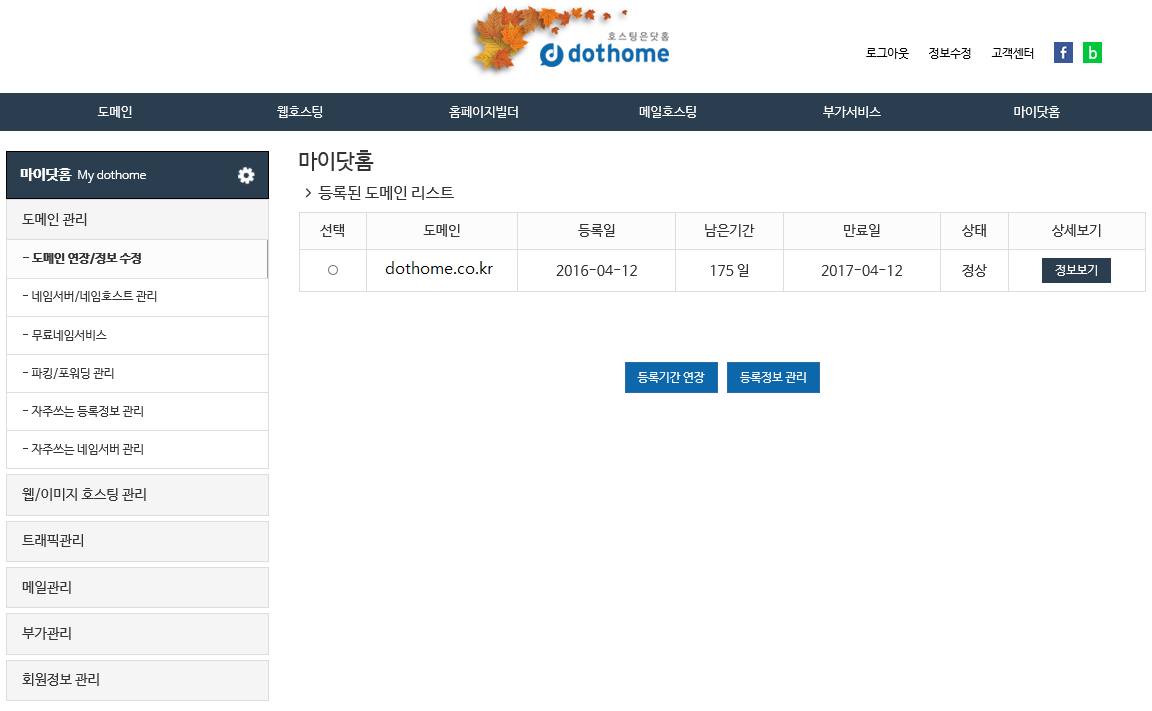Open 정보수정 link
The image size is (1152, 711).
949,53
